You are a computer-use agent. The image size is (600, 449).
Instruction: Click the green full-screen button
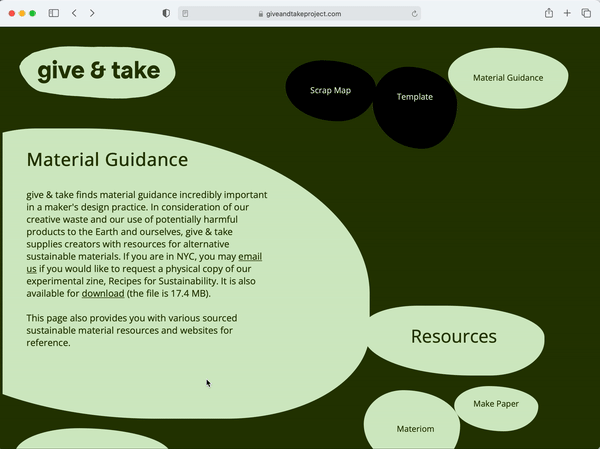[x=33, y=13]
